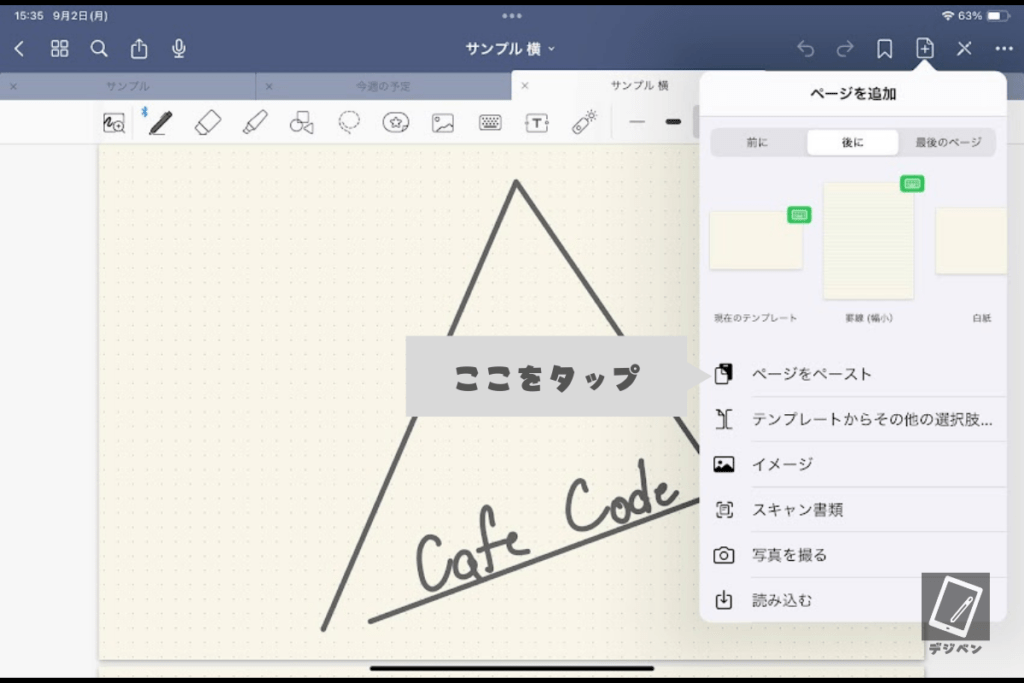Tap the multitasking three dots at top
Viewport: 1024px width, 683px height.
click(512, 16)
